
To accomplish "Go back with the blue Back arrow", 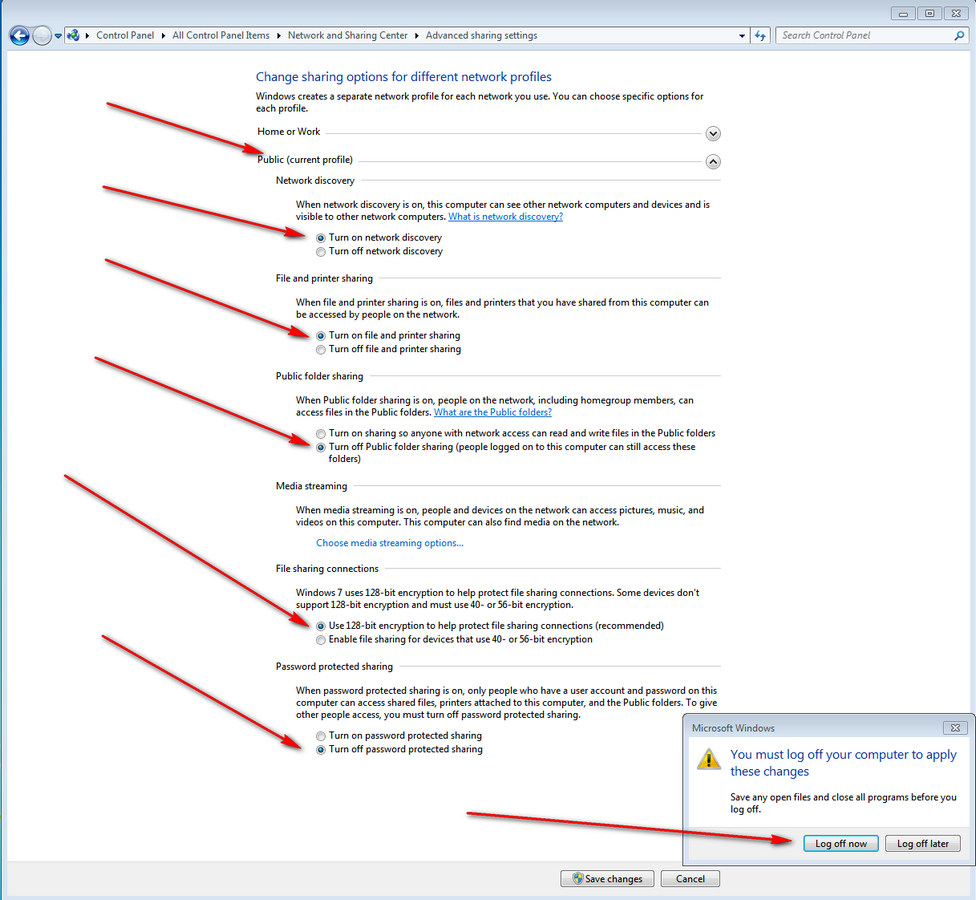I will click(x=19, y=36).
